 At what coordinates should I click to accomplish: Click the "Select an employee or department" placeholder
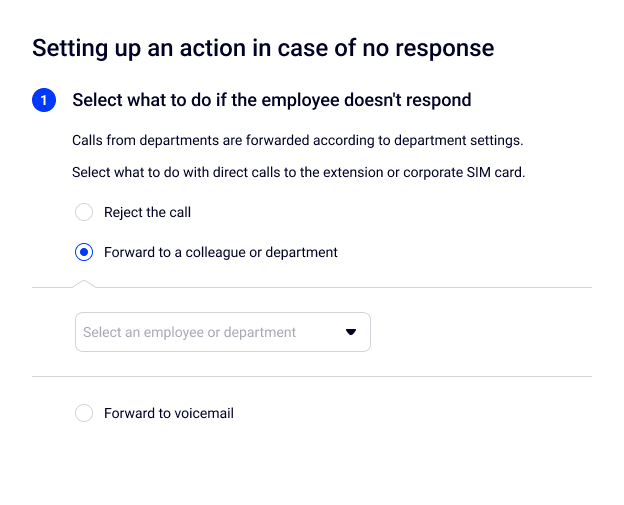pos(189,332)
